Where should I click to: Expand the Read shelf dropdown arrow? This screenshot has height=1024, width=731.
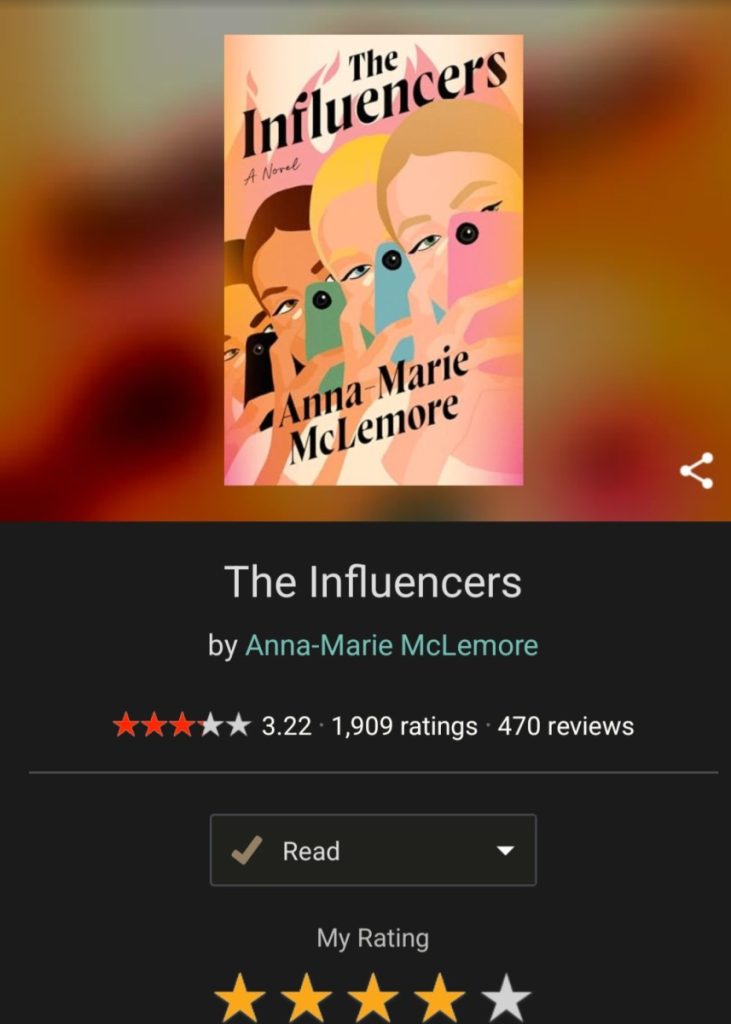[x=506, y=850]
